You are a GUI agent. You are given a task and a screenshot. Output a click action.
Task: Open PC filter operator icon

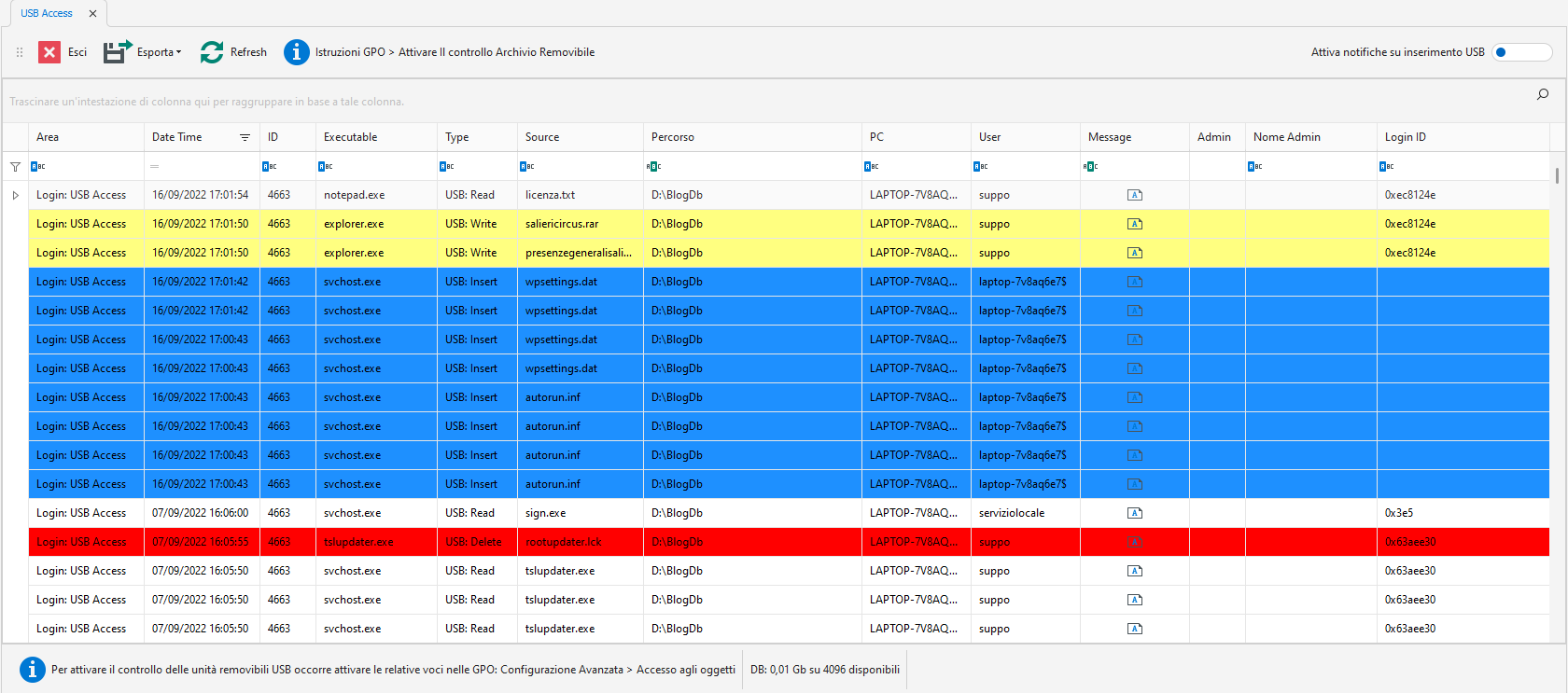pos(871,166)
